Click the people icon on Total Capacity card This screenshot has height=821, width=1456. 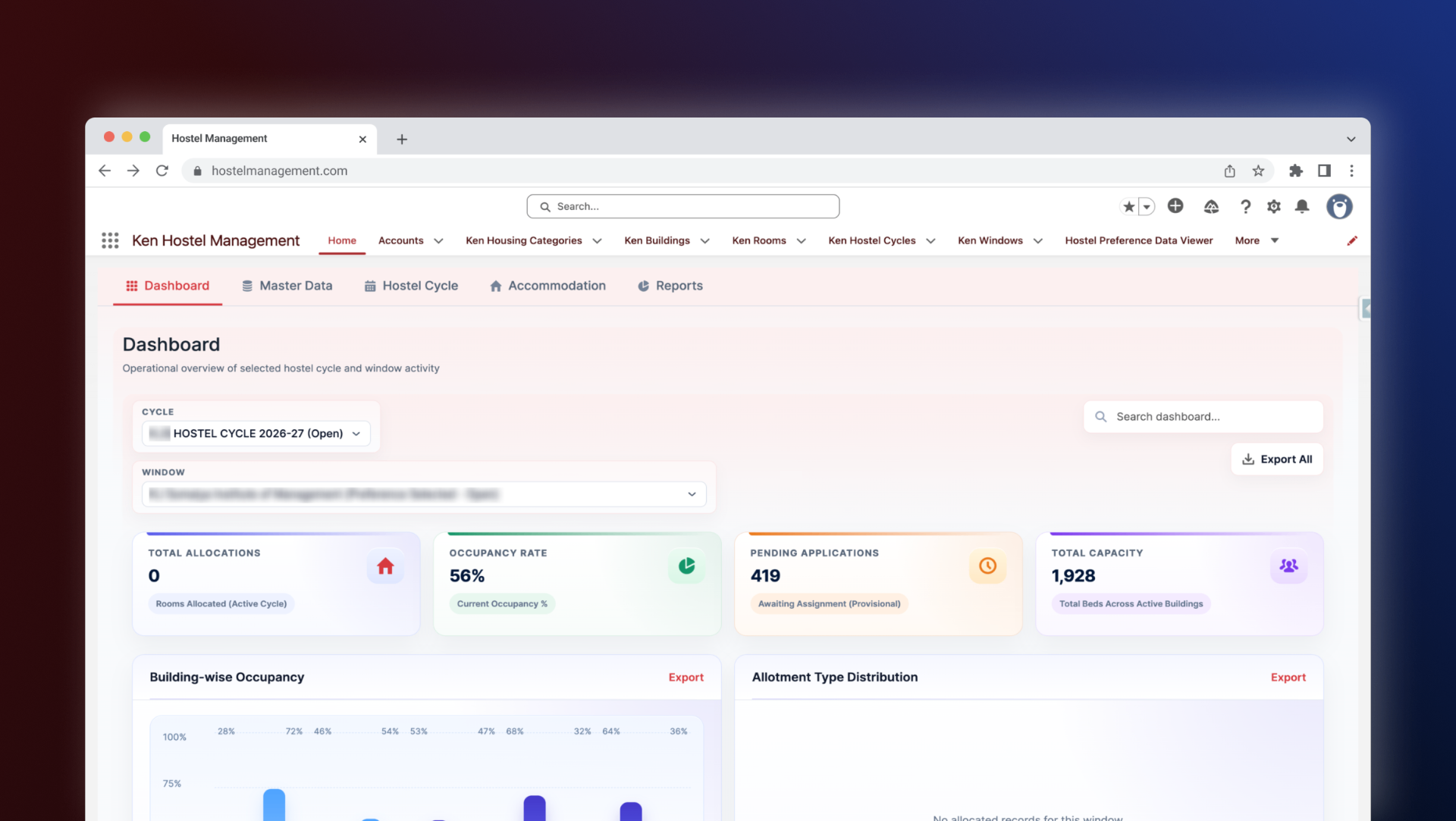pyautogui.click(x=1288, y=566)
